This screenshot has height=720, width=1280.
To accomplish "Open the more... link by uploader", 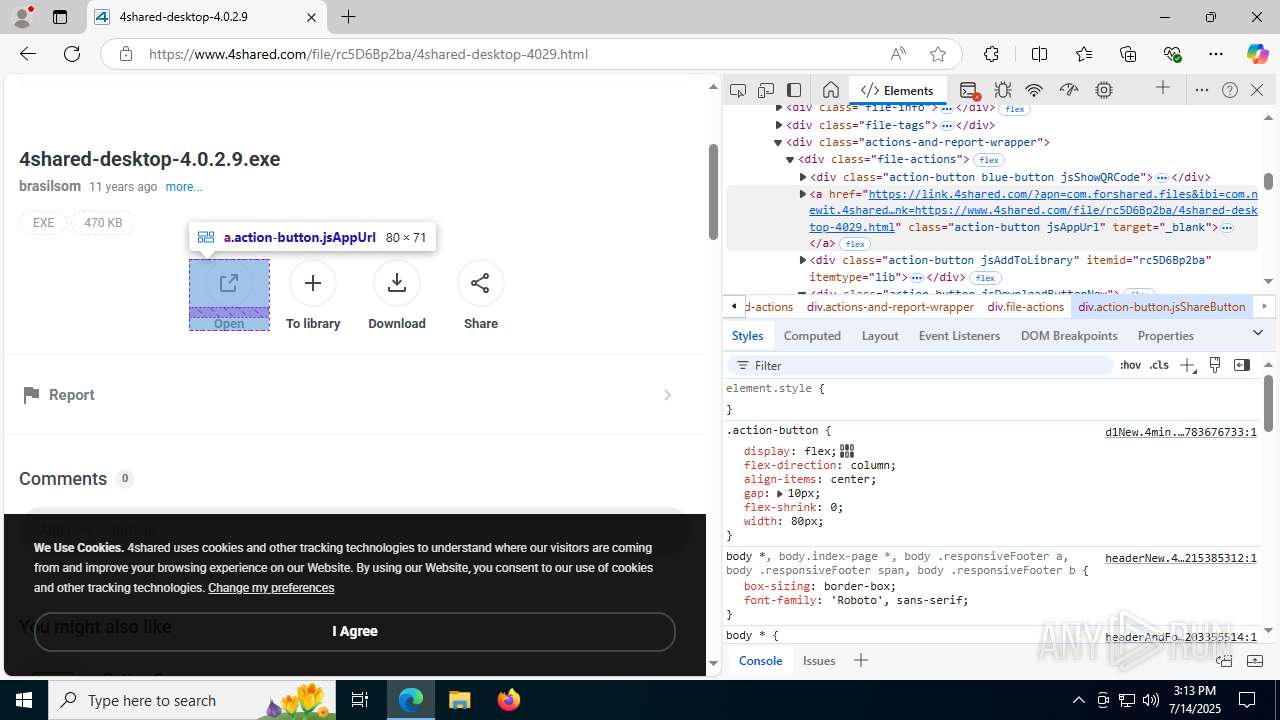I will pyautogui.click(x=184, y=187).
